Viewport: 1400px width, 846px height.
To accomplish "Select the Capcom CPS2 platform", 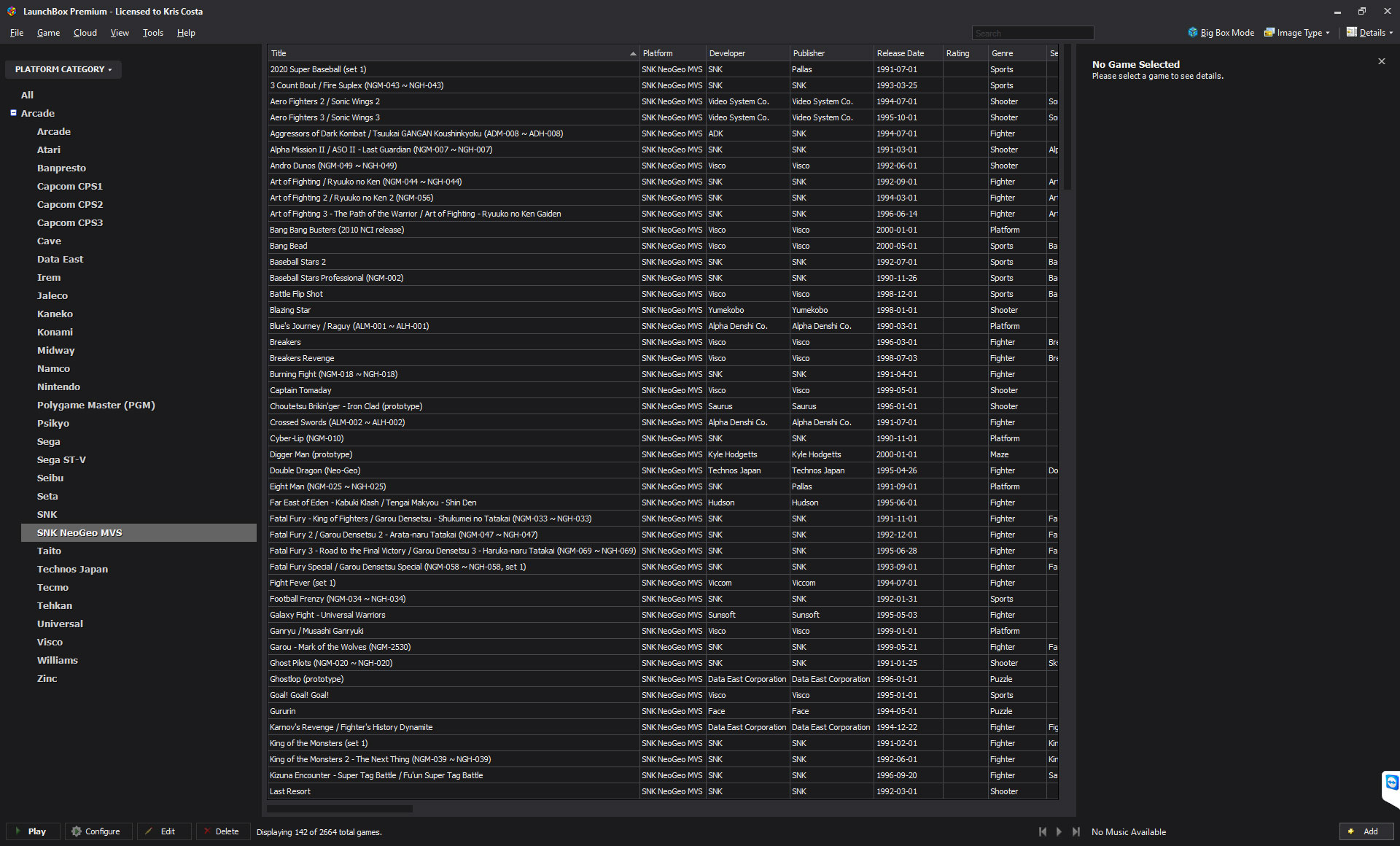I will tap(70, 204).
